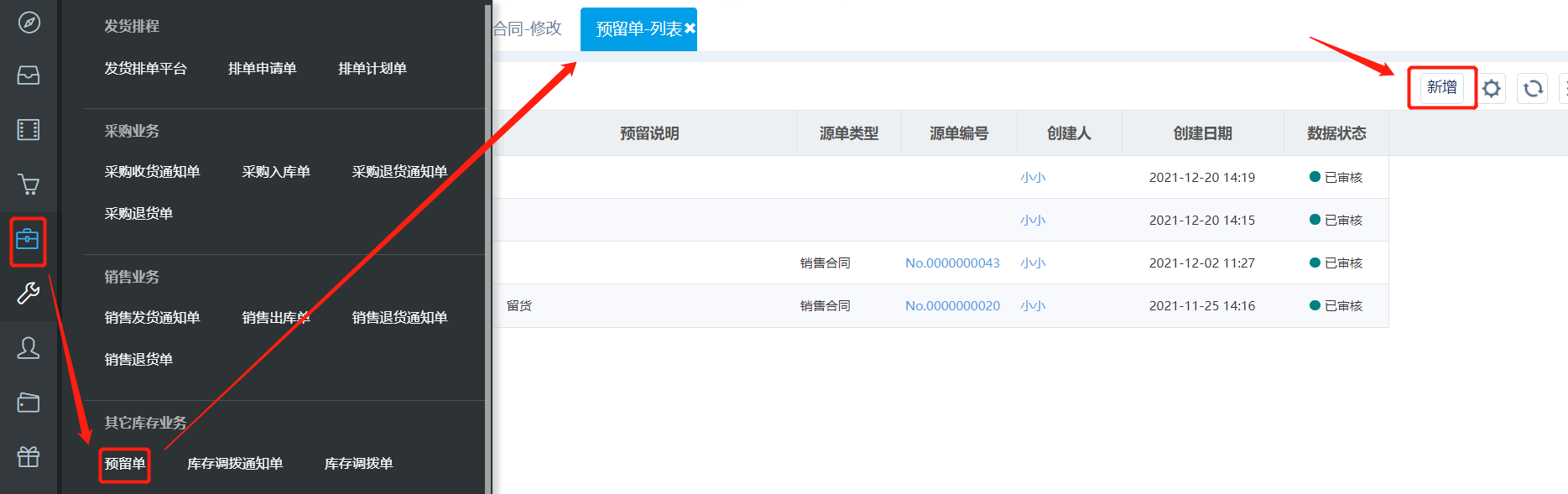
Task: Select date cell 2021-12-02 11:27
Action: tap(1202, 263)
